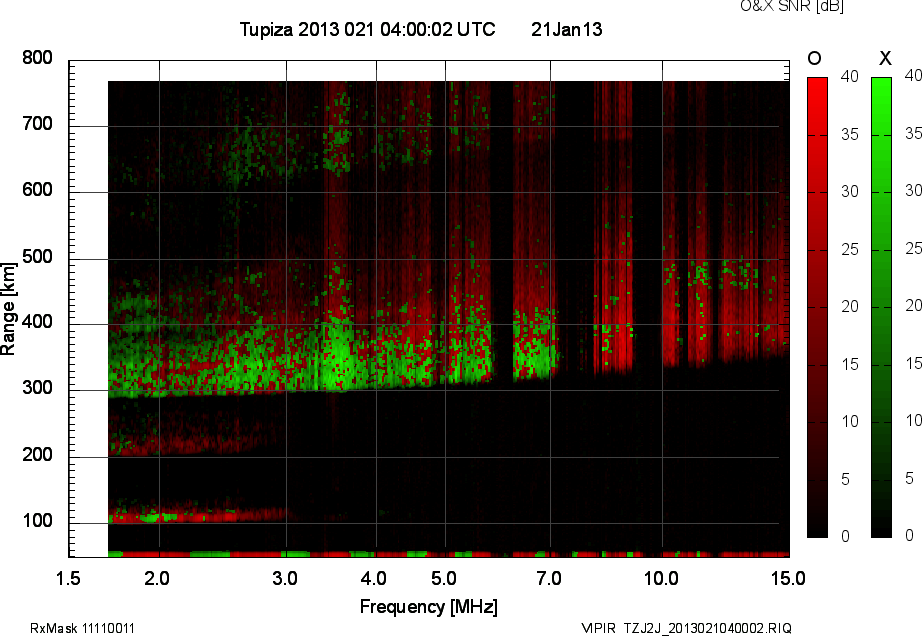Click the 10.0 frequency tick label
This screenshot has width=922, height=636.
[x=661, y=579]
